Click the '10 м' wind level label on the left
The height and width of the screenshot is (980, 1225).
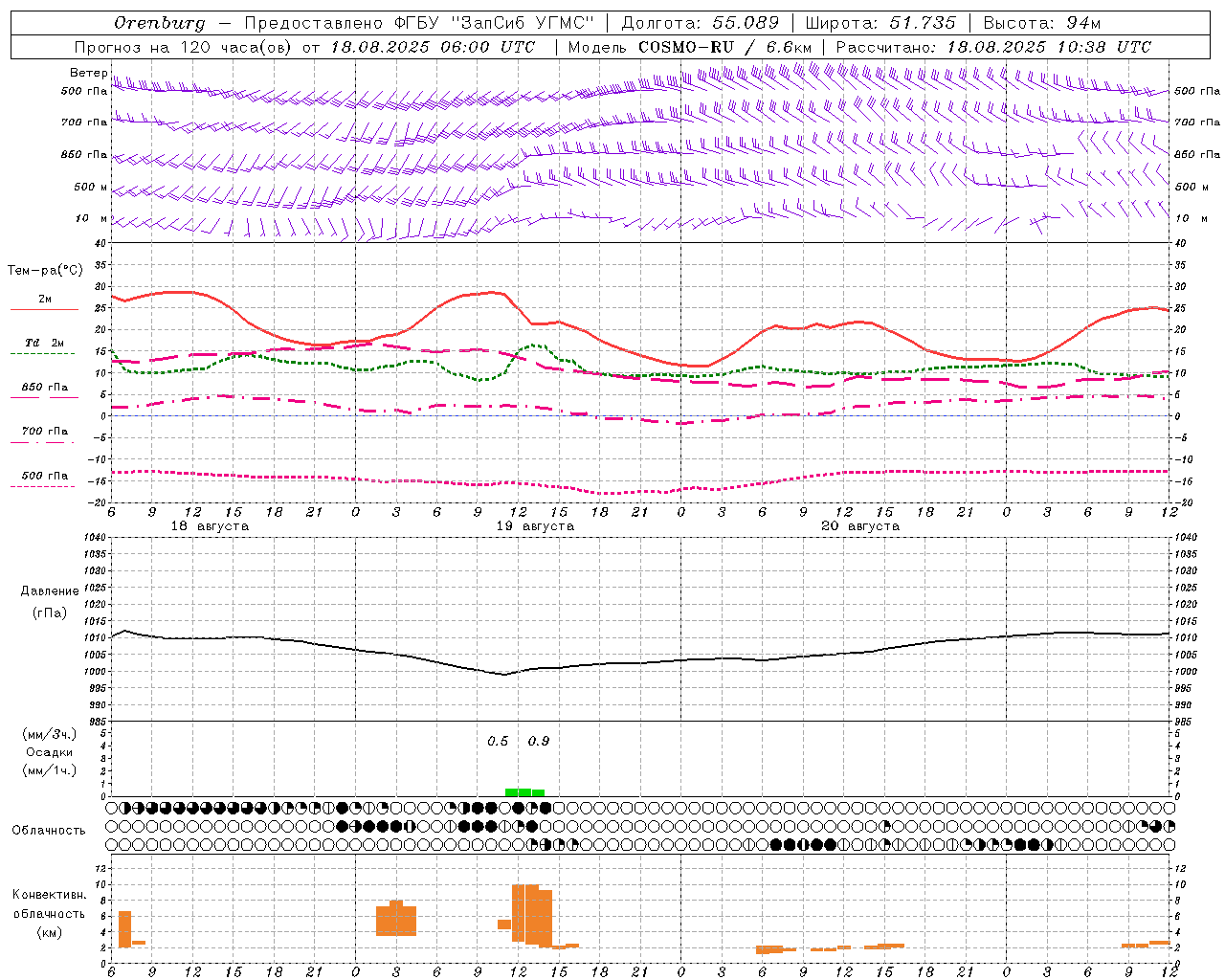(92, 218)
